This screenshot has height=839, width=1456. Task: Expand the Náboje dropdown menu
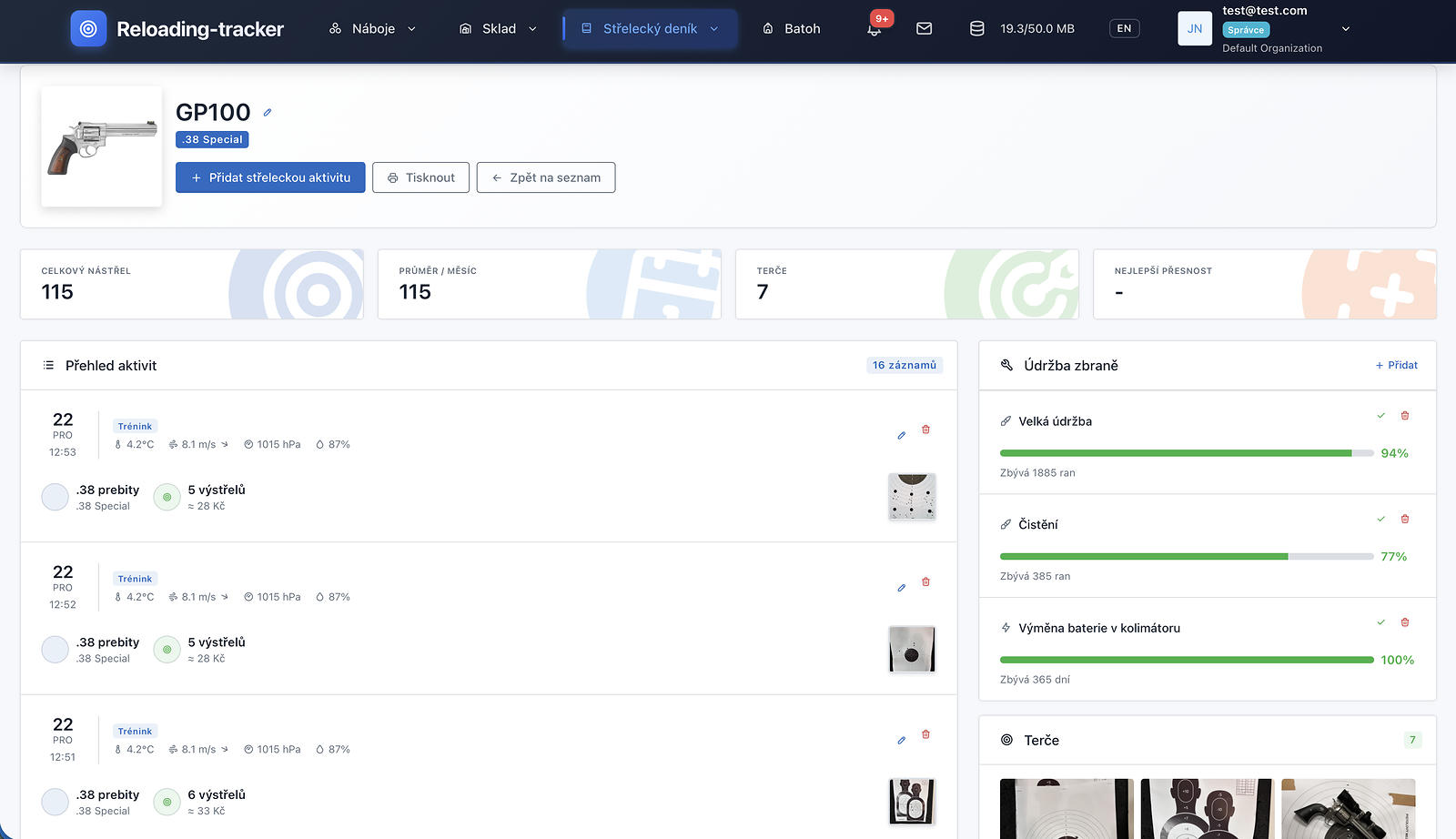[x=372, y=29]
